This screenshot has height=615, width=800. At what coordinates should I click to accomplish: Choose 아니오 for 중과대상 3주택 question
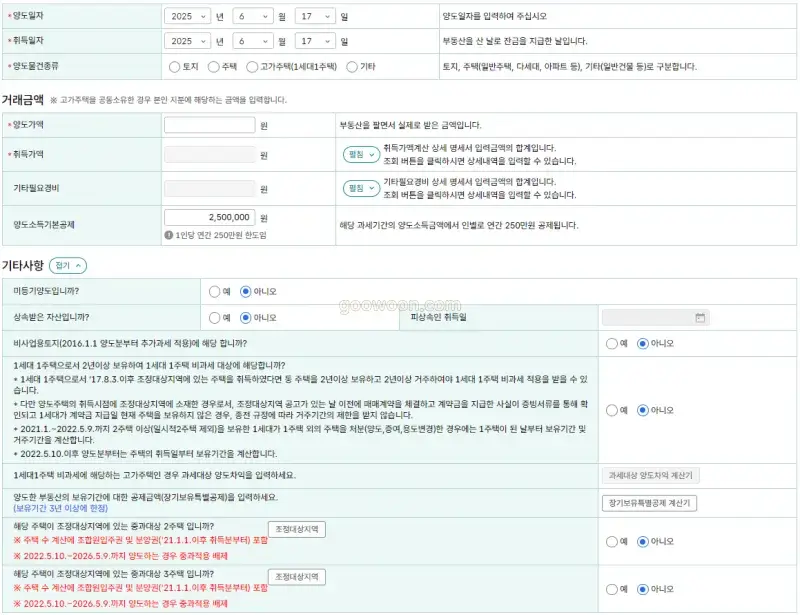pyautogui.click(x=643, y=589)
